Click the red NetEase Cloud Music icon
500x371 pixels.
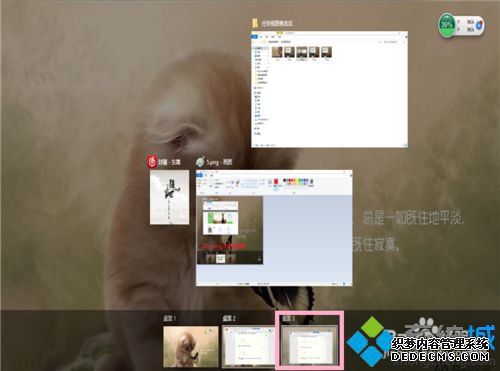[x=152, y=162]
